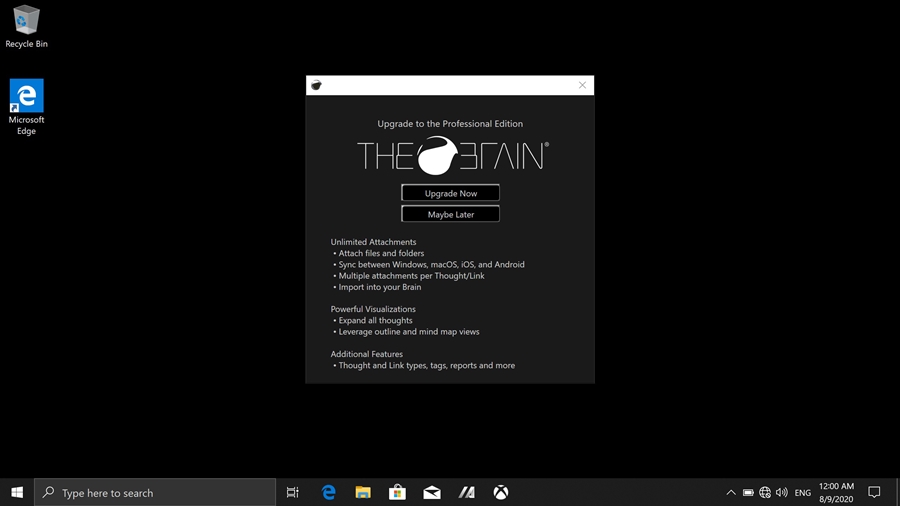
Task: Click 'Thought and Link types, tags, reports' line
Action: [x=426, y=365]
